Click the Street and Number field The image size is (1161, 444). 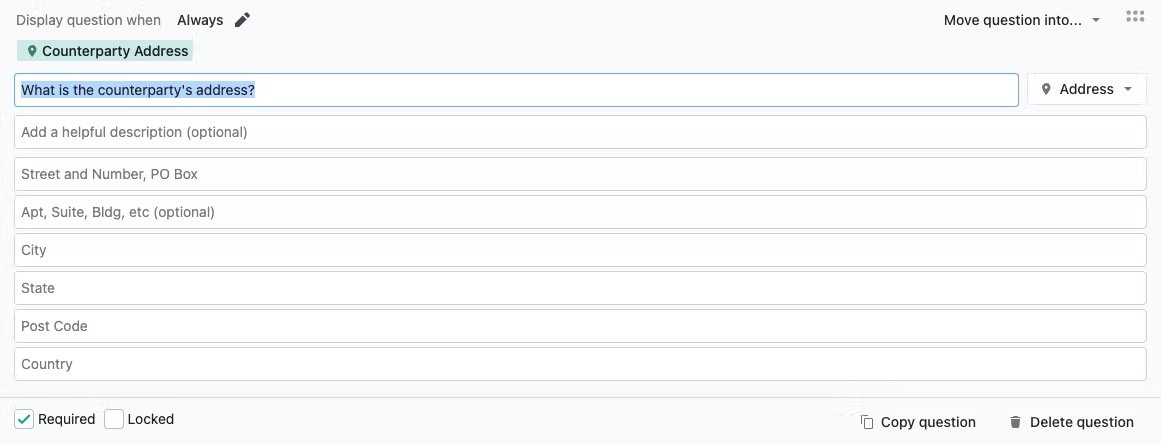[x=580, y=174]
